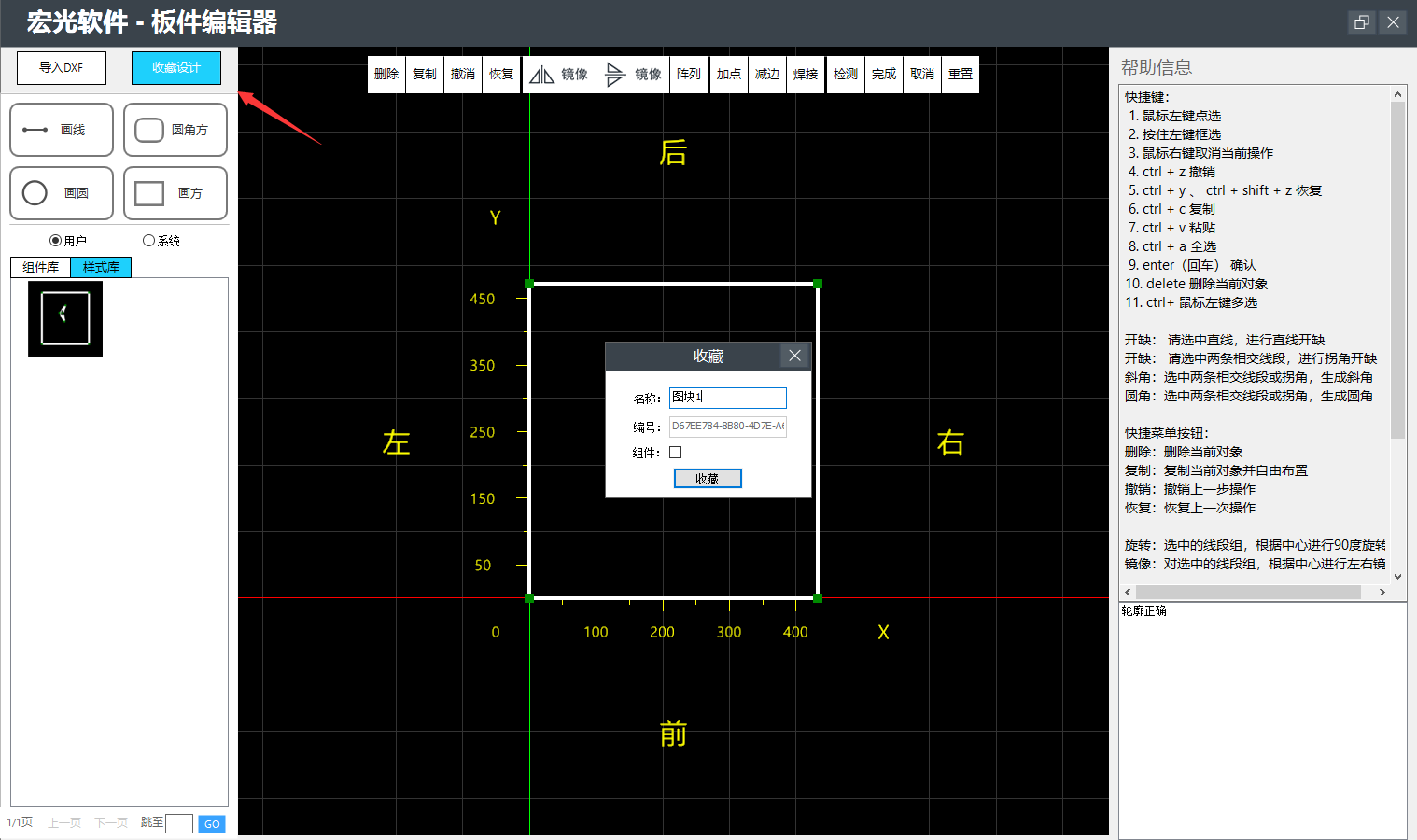
Task: Click the 导入DXF import button
Action: click(x=62, y=68)
